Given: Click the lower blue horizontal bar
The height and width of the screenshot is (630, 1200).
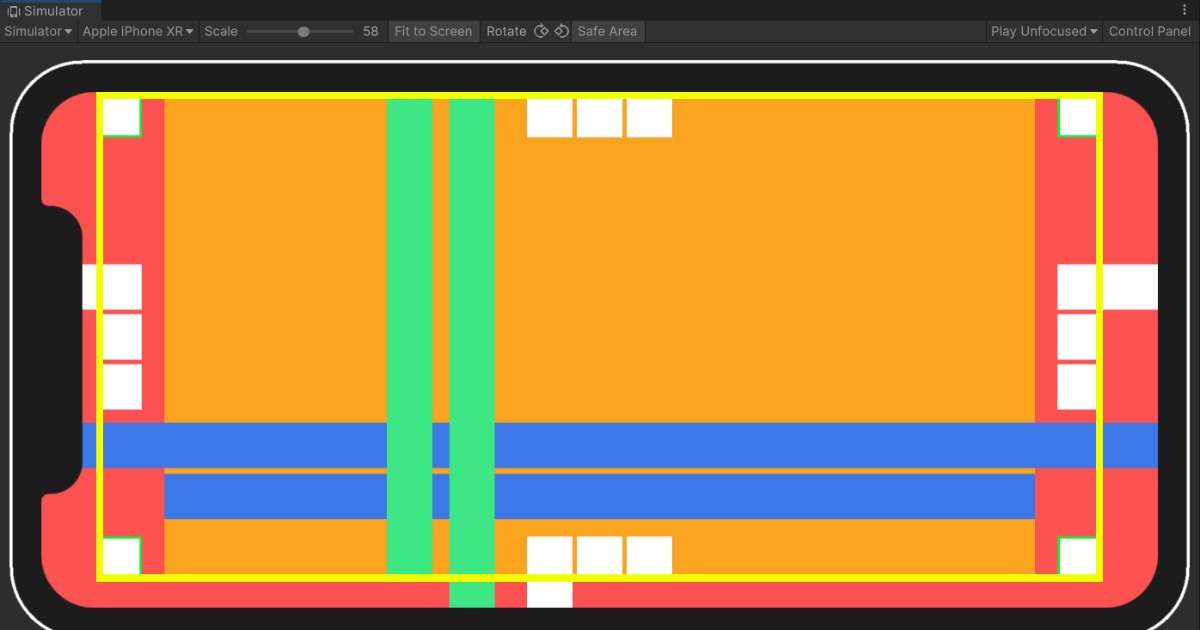Looking at the screenshot, I should click(599, 496).
